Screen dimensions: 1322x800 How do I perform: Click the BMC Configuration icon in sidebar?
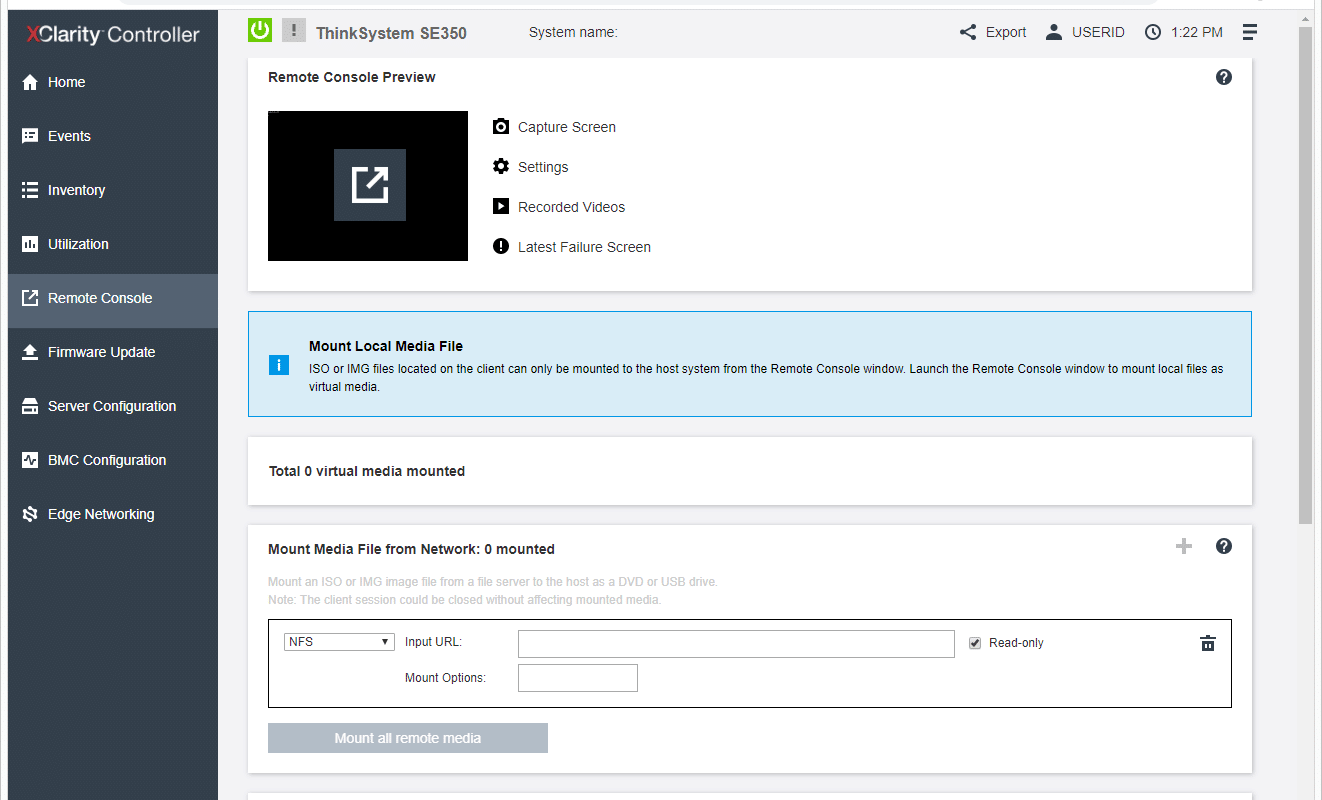pyautogui.click(x=30, y=460)
